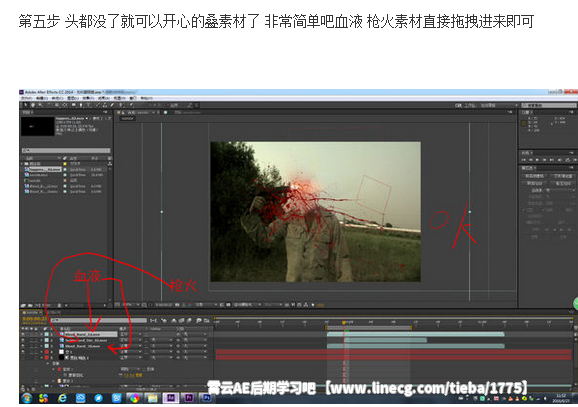Open the Project panel options menu icon

pyautogui.click(x=105, y=112)
